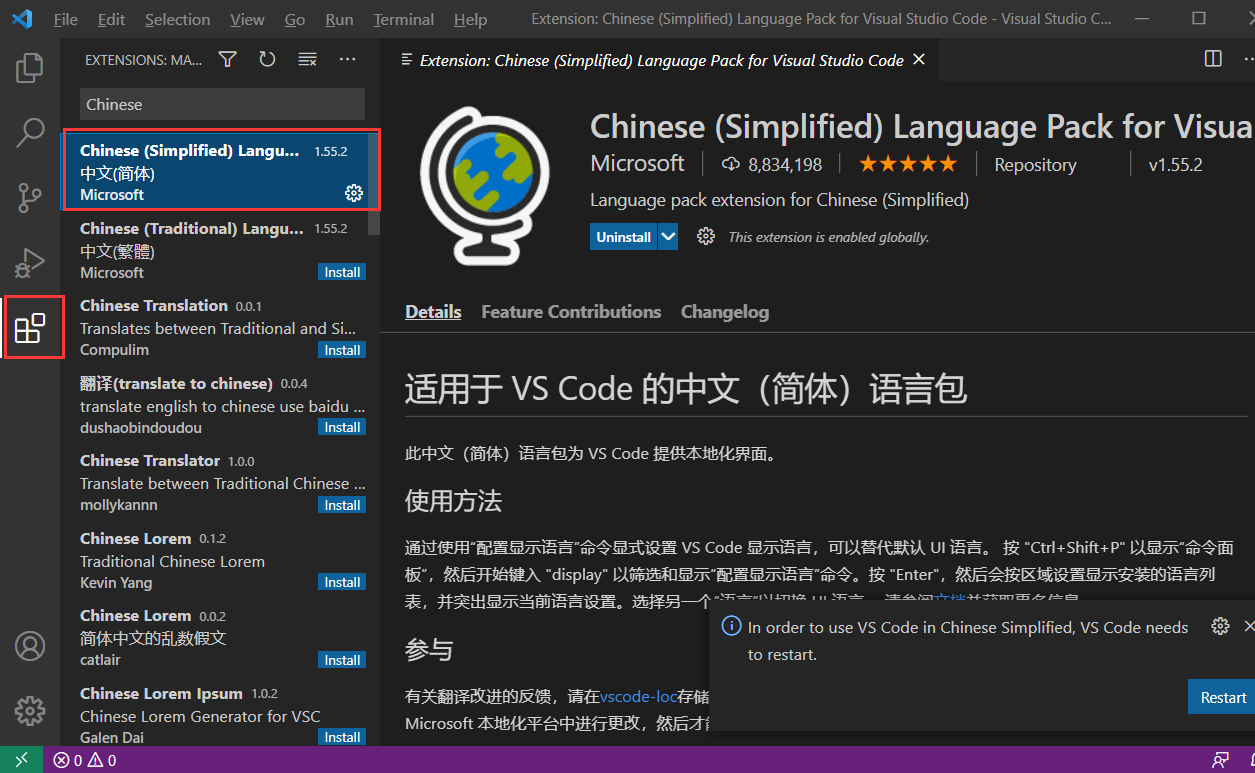Screen dimensions: 1255x773
Task: Show errors and warnings in status bar
Action: pos(85,760)
